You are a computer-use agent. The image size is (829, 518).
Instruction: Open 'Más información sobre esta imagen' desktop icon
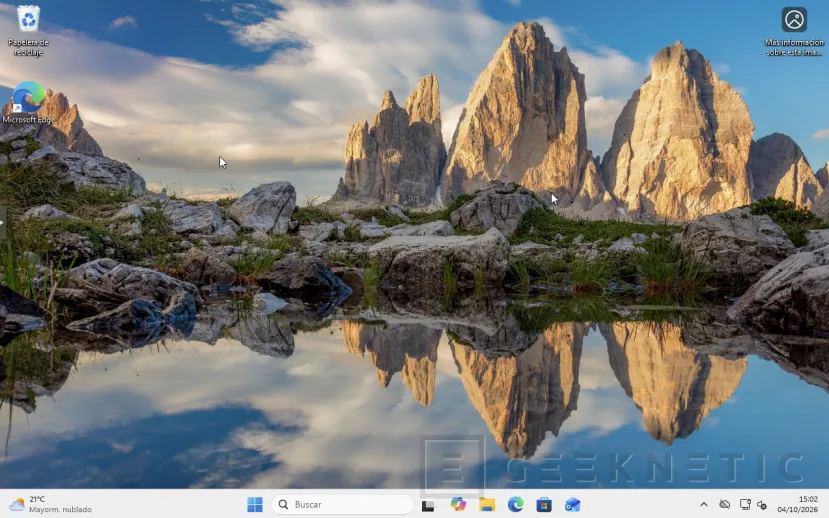click(x=794, y=32)
